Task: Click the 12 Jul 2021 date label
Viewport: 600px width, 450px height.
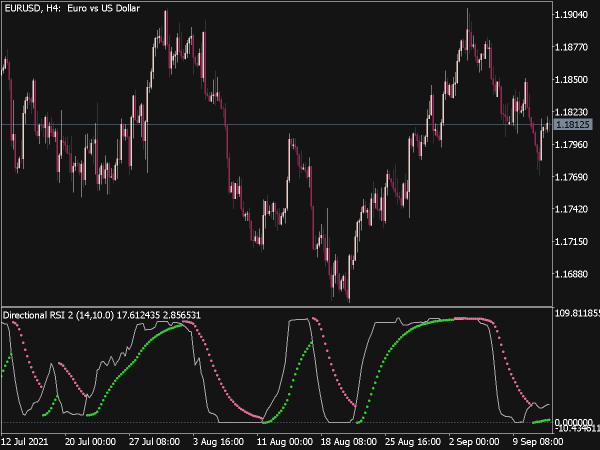Action: pos(25,442)
